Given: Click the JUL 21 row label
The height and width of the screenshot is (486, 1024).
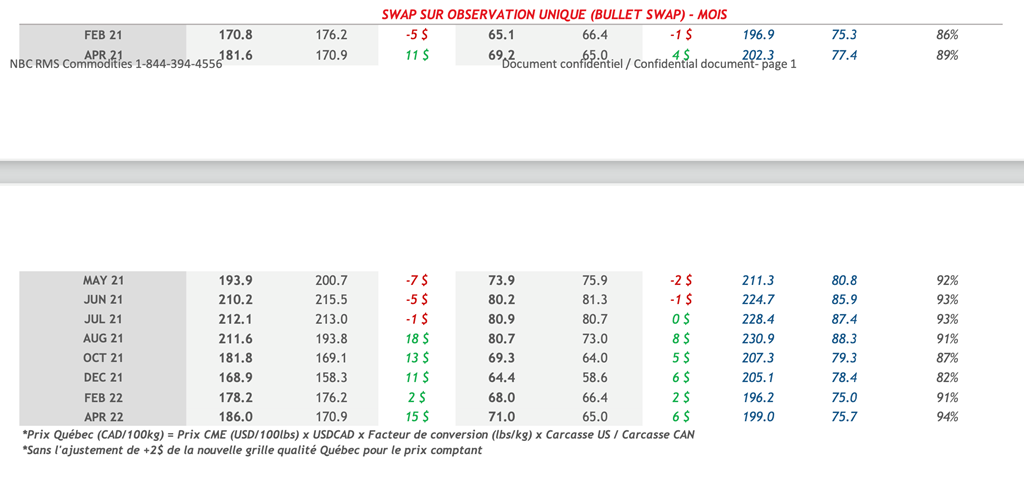Looking at the screenshot, I should 103,319.
